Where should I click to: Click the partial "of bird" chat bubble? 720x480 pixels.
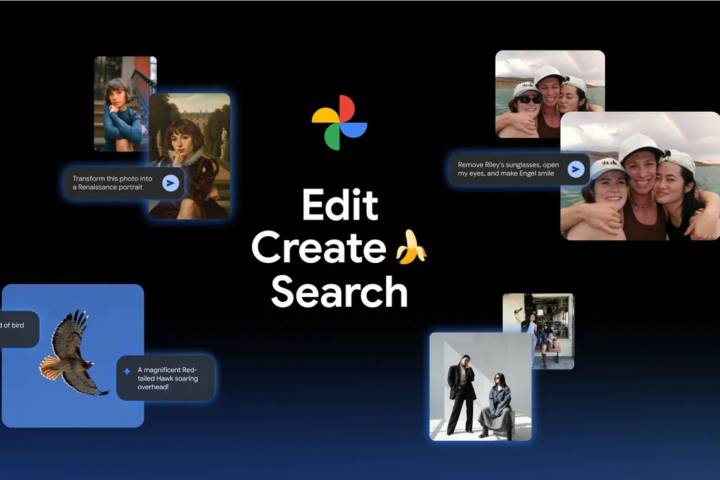click(19, 329)
